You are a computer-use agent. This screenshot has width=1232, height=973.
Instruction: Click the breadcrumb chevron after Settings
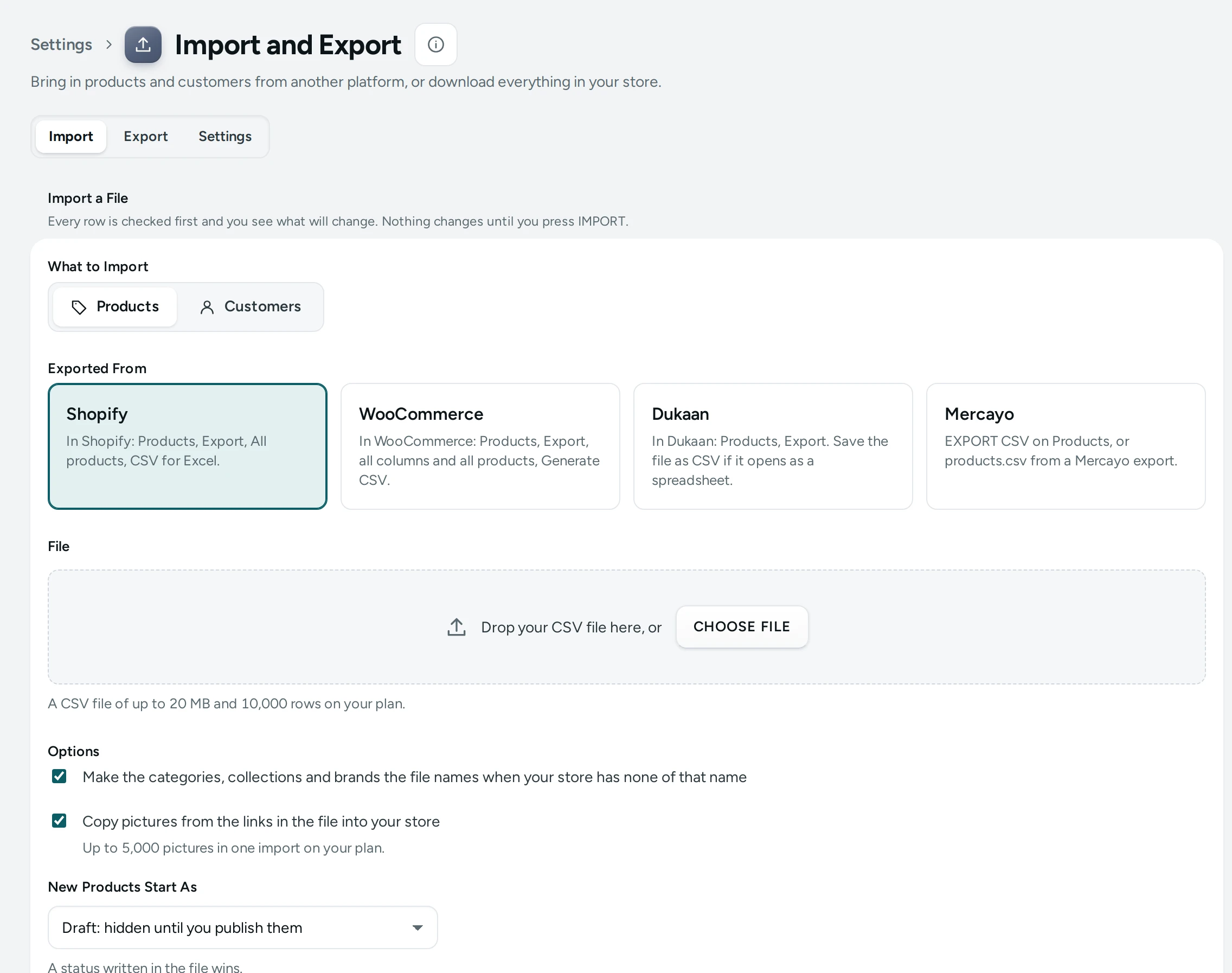click(x=109, y=44)
